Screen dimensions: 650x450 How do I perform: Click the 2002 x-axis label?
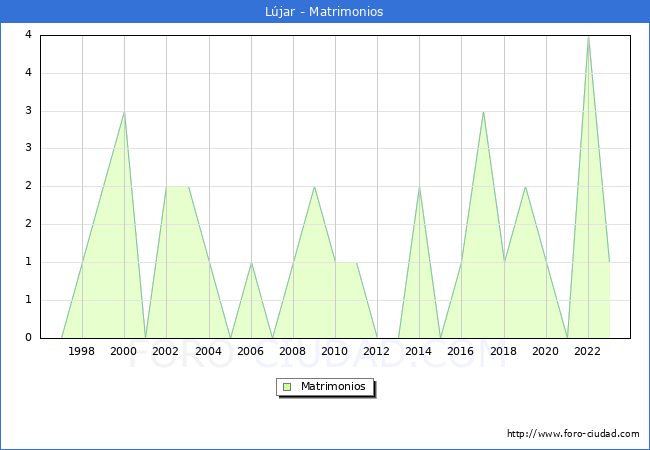coord(165,351)
